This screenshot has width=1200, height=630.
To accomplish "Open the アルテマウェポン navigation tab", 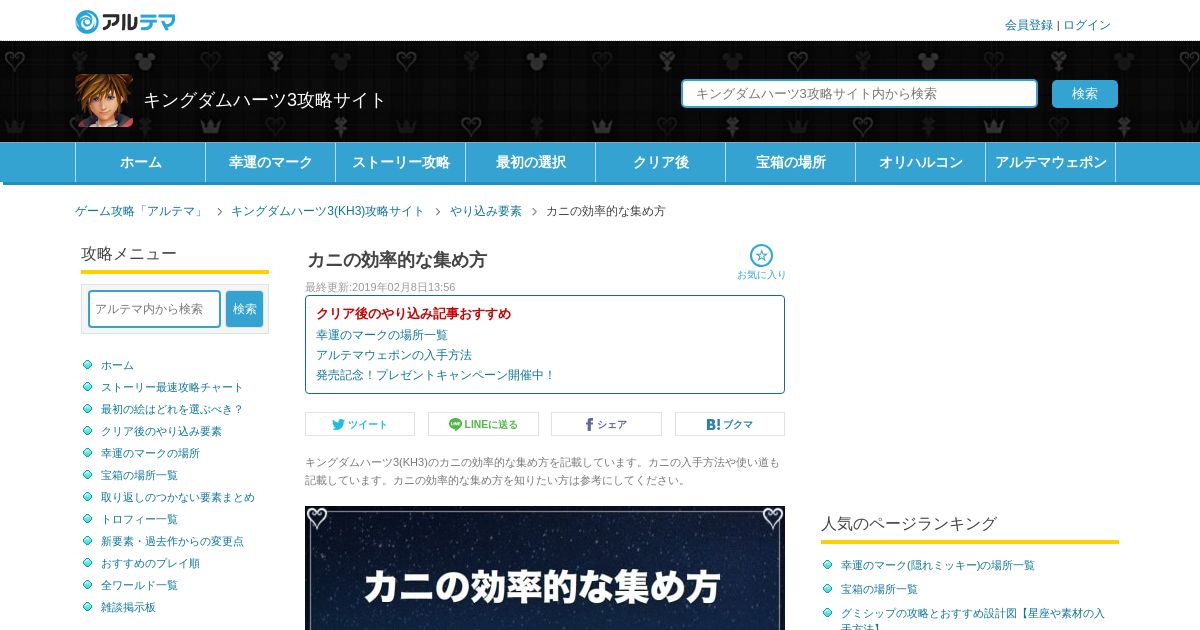I will coord(1051,162).
